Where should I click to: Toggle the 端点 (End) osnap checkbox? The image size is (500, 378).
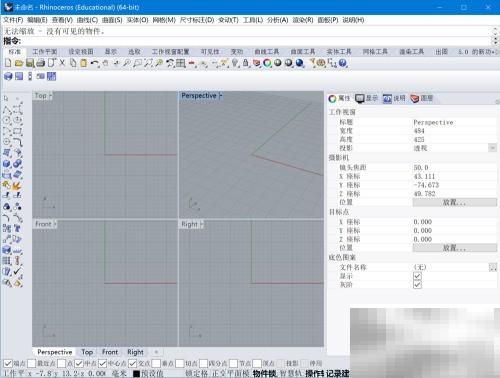(8, 363)
